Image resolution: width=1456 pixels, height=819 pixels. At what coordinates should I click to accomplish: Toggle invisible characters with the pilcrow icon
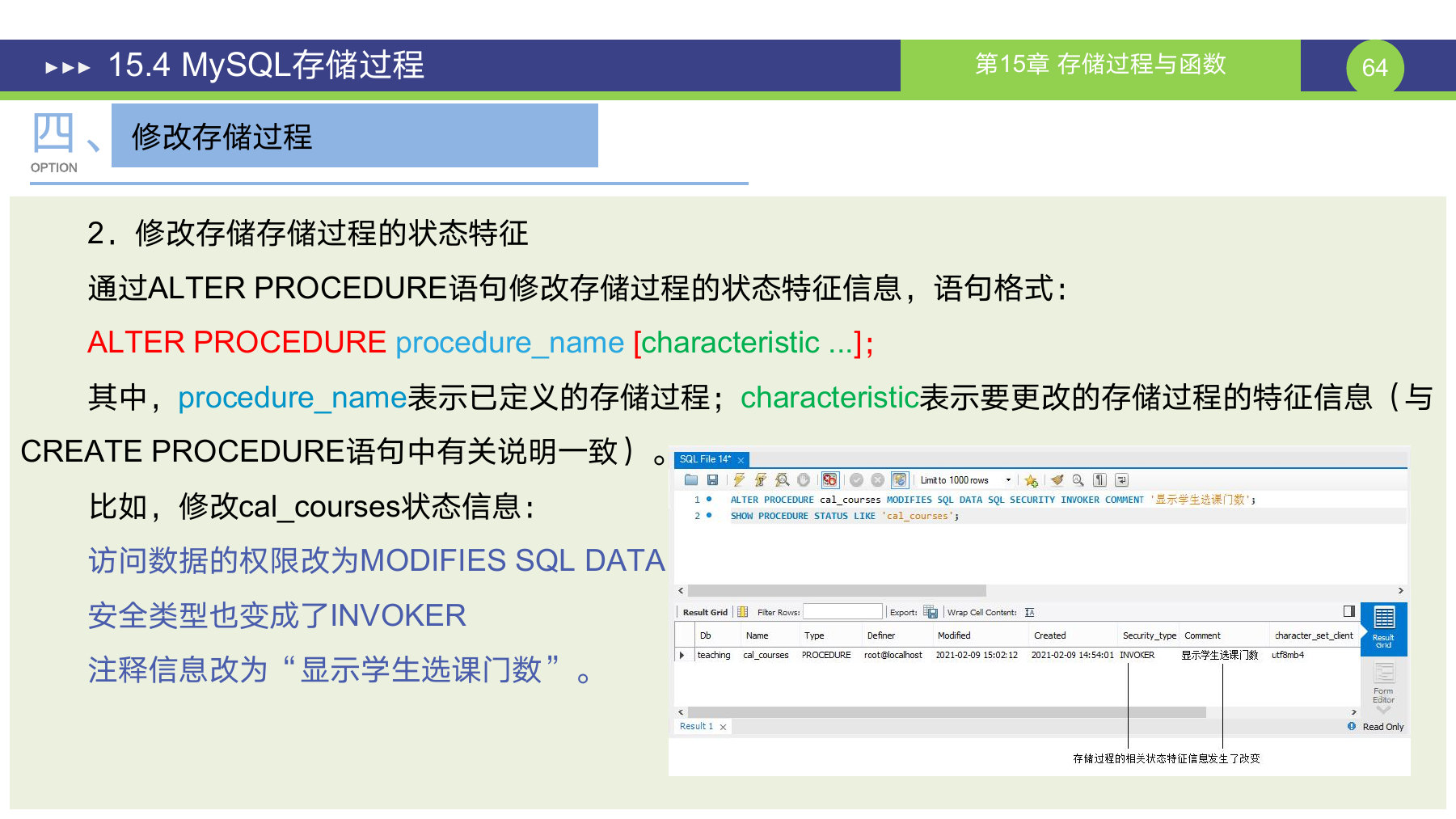tap(1099, 480)
